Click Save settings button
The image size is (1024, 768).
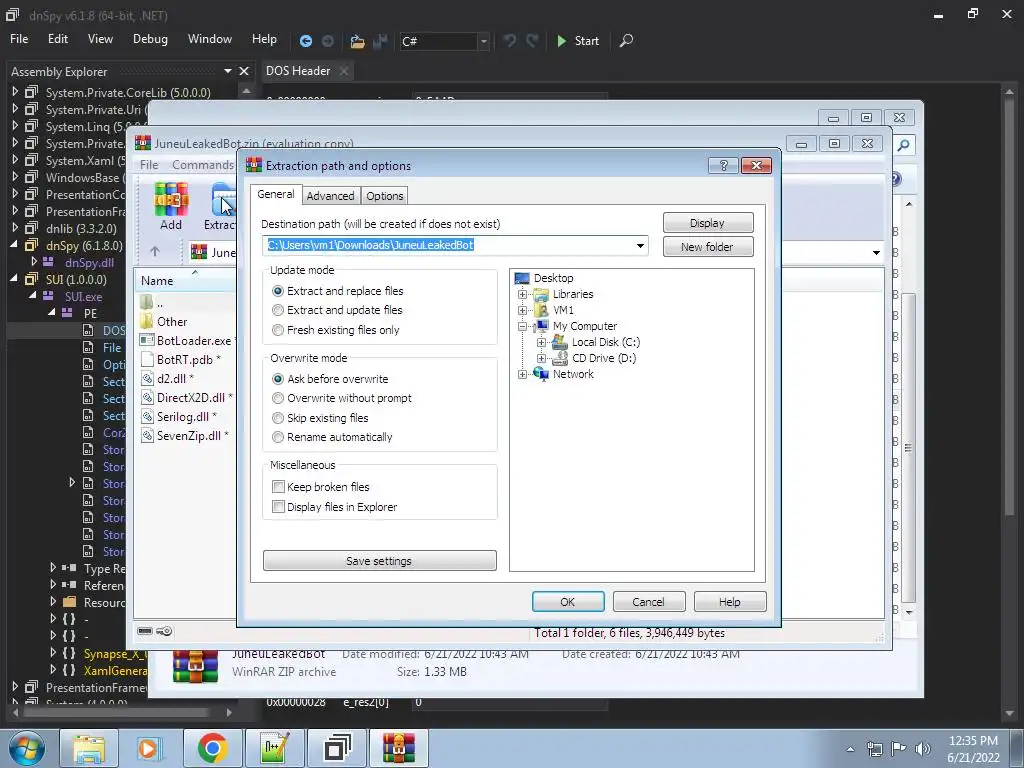pos(379,561)
